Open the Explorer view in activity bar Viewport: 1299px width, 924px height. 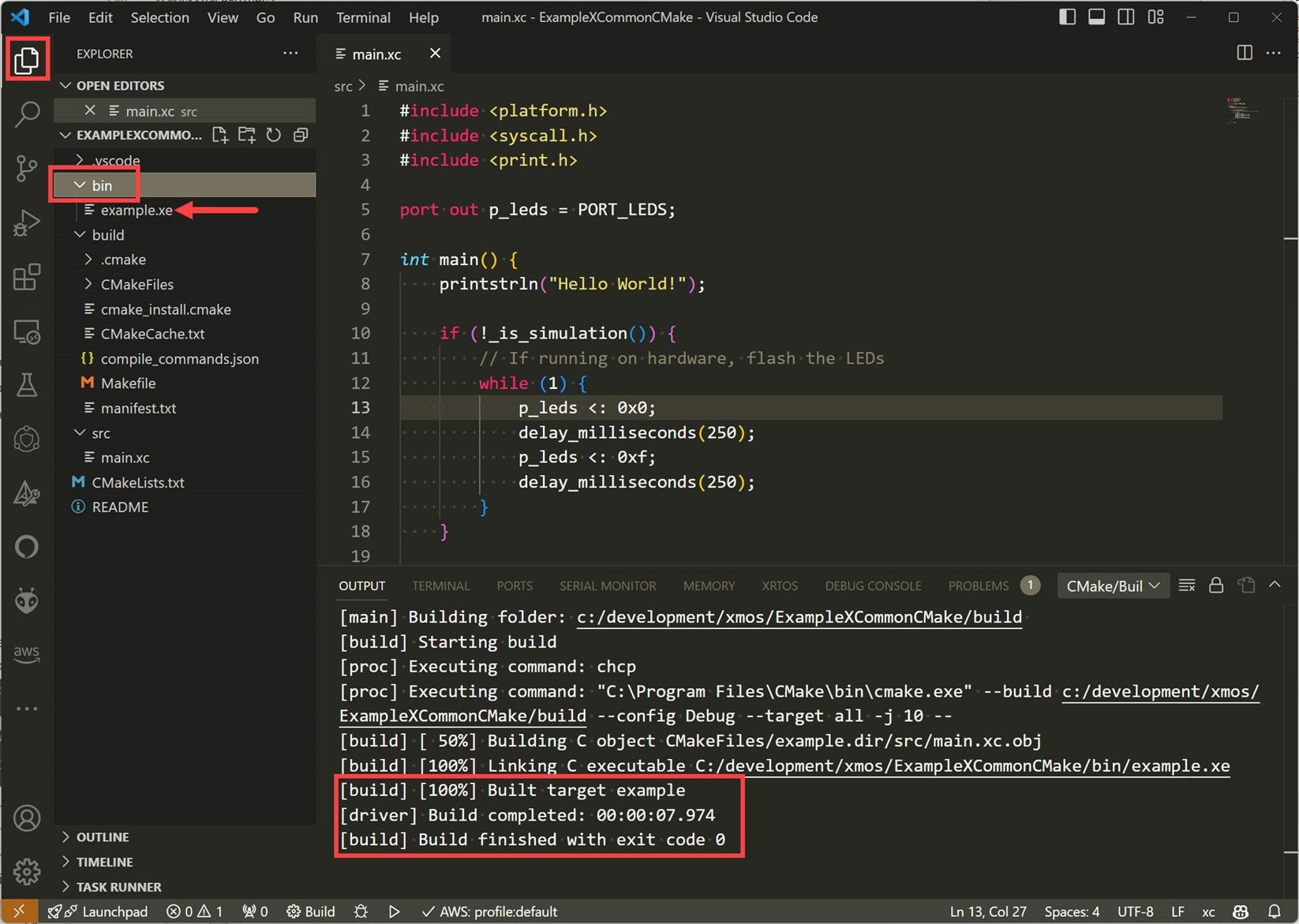[x=27, y=60]
